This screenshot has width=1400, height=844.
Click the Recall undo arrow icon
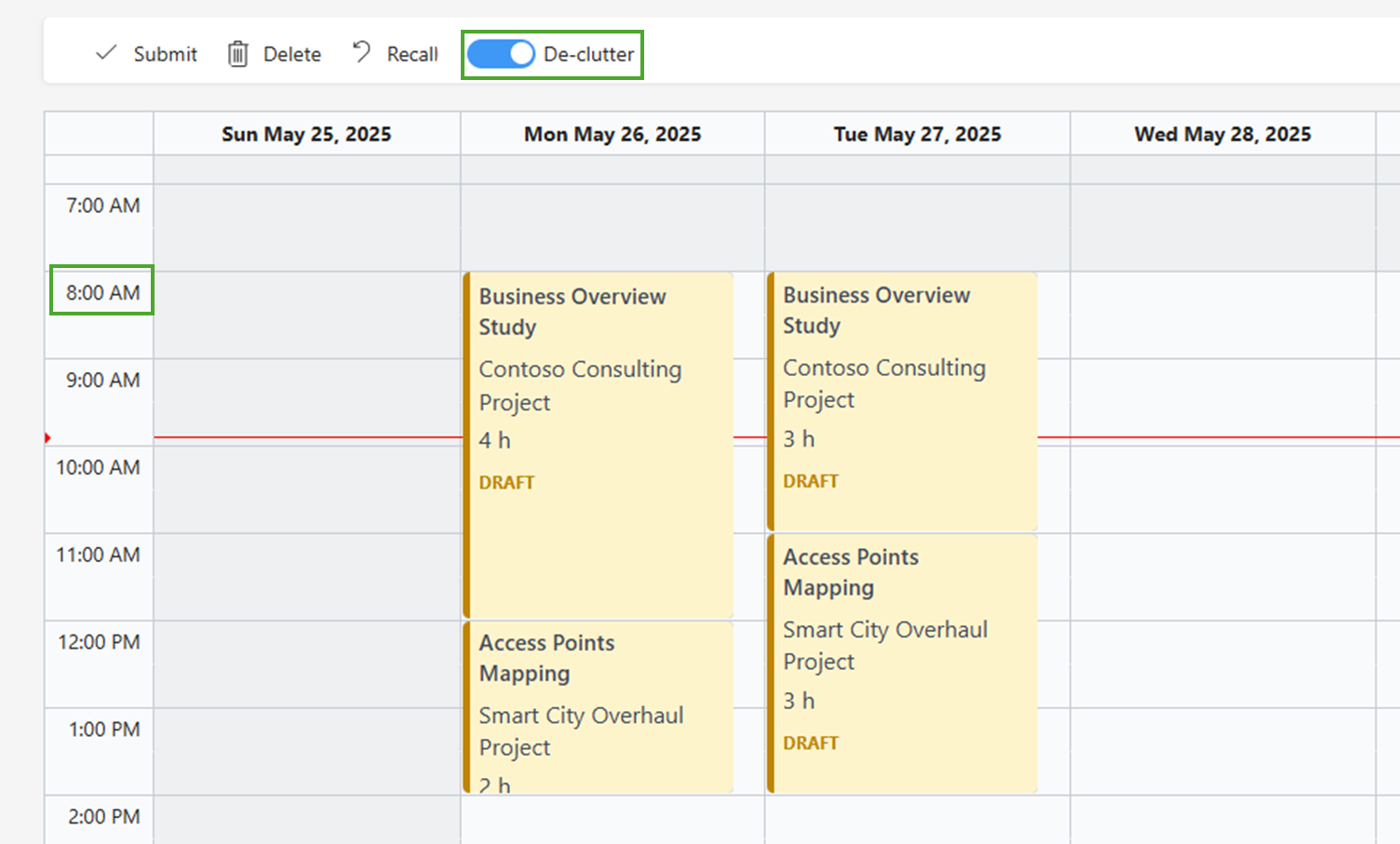pyautogui.click(x=361, y=51)
